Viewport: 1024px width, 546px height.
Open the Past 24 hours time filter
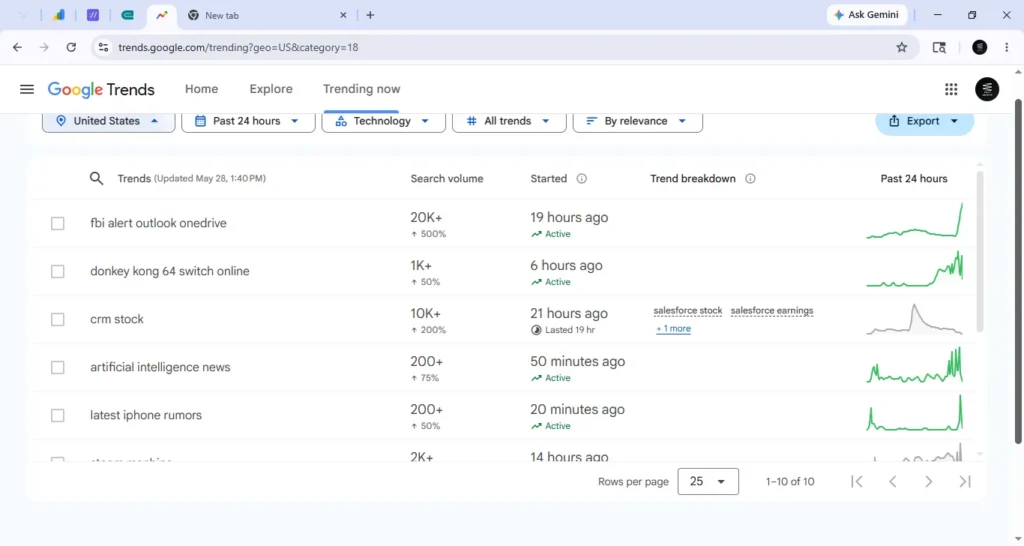pos(248,121)
